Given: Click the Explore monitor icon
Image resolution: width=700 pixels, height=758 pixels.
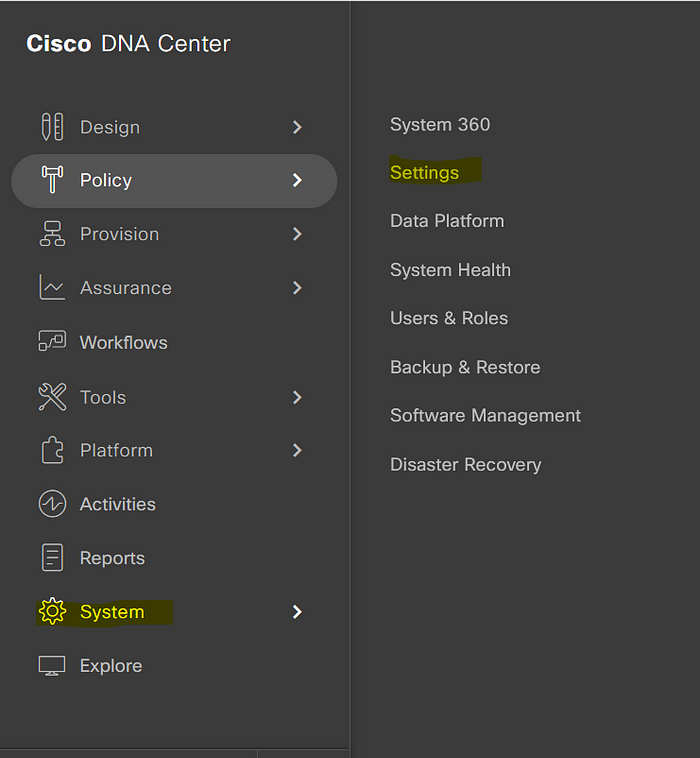Looking at the screenshot, I should tap(52, 666).
